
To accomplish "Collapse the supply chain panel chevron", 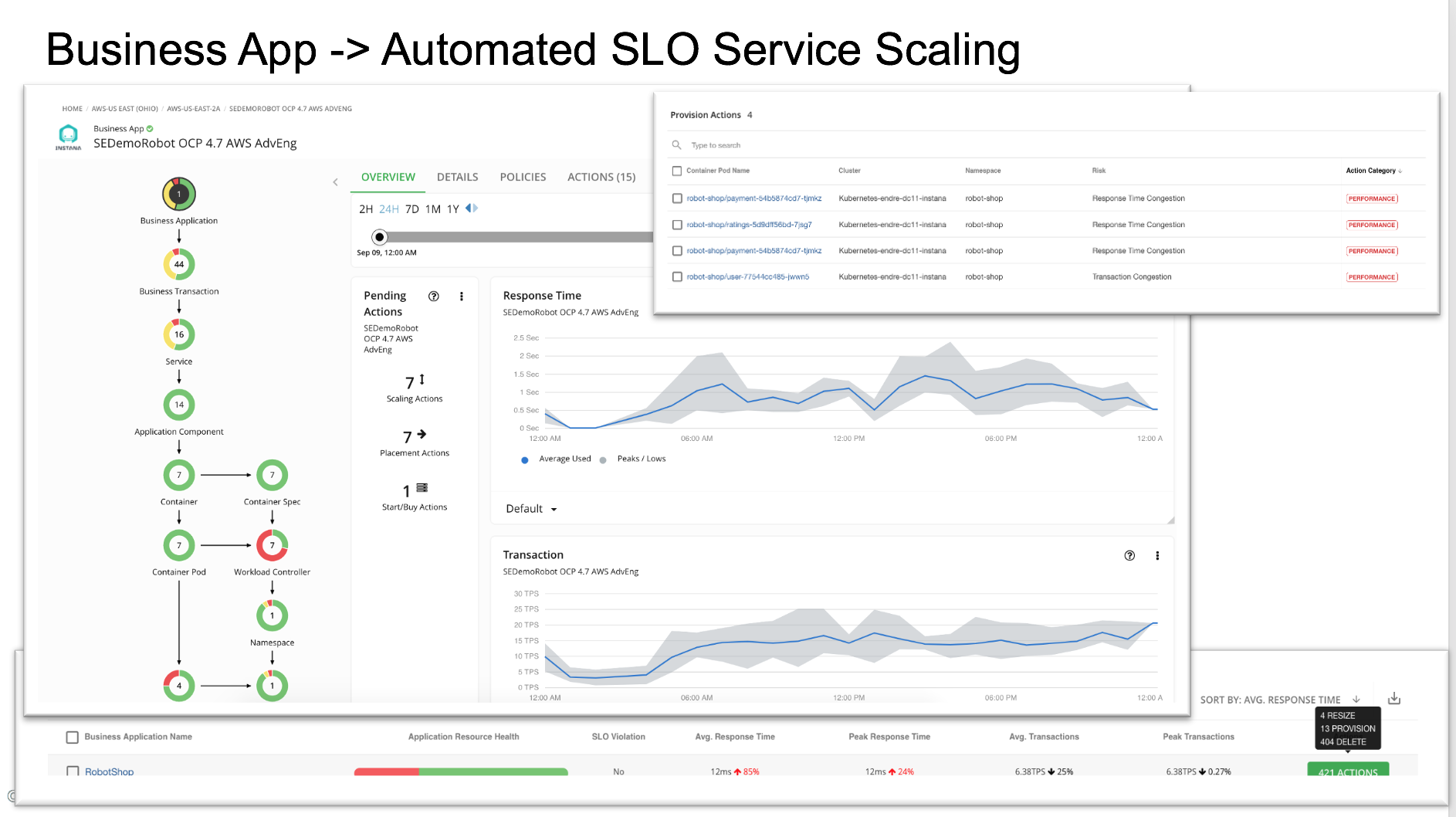I will tap(335, 182).
